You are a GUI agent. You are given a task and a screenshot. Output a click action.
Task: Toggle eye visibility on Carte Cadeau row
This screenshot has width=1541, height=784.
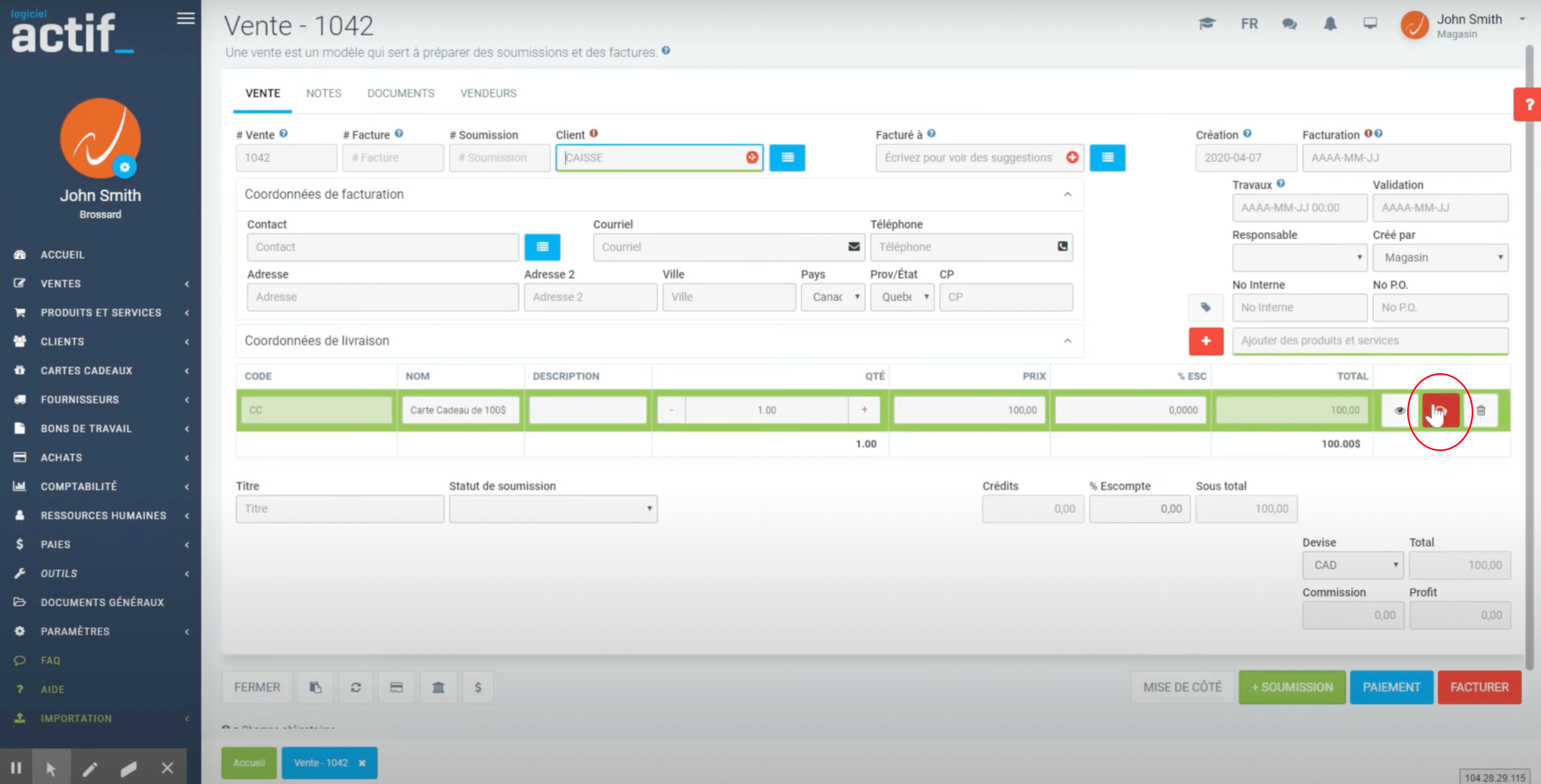(x=1399, y=410)
